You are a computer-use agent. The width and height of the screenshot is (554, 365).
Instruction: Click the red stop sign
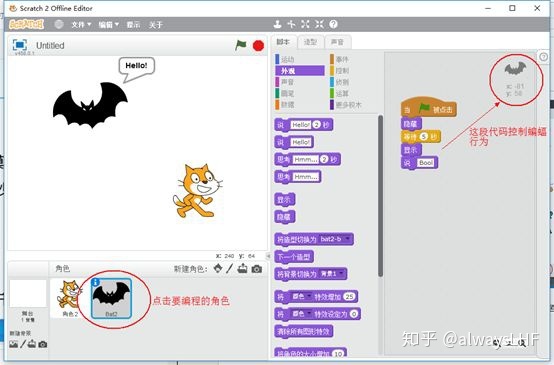[258, 46]
